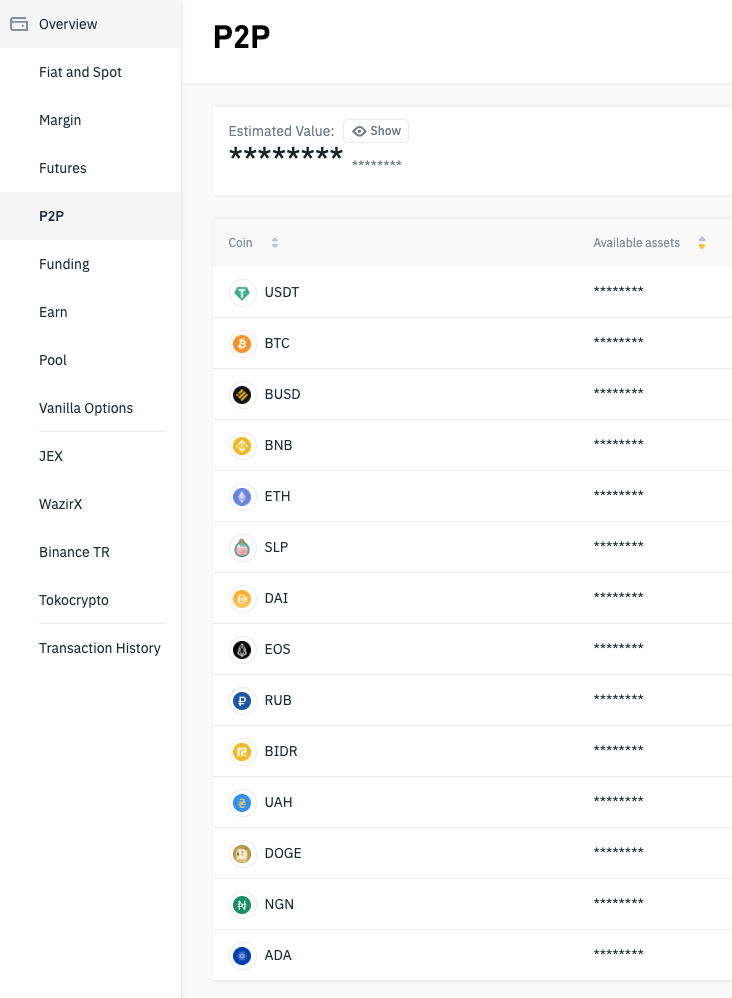Click the hidden DOGE available balance
Image resolution: width=732 pixels, height=998 pixels.
(618, 850)
